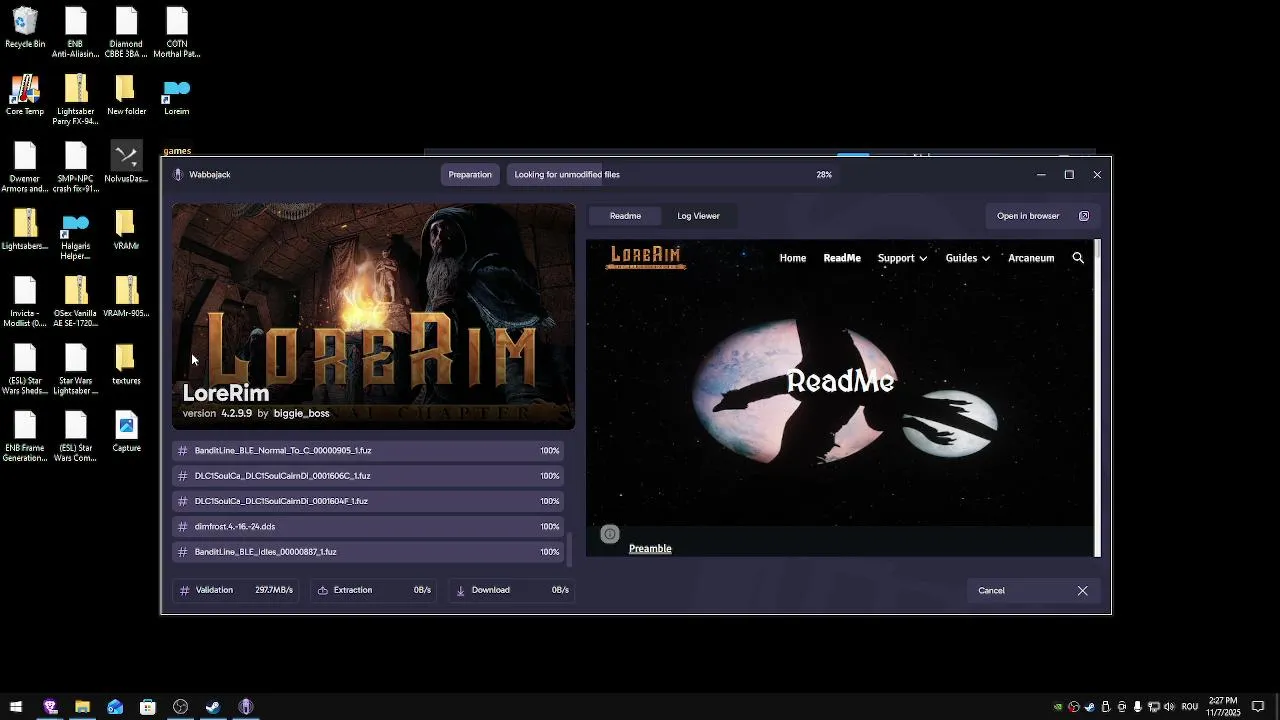The width and height of the screenshot is (1280, 720).
Task: Click the BanditLine_BLE_Idles_00000887_1.fuz row
Action: [368, 552]
